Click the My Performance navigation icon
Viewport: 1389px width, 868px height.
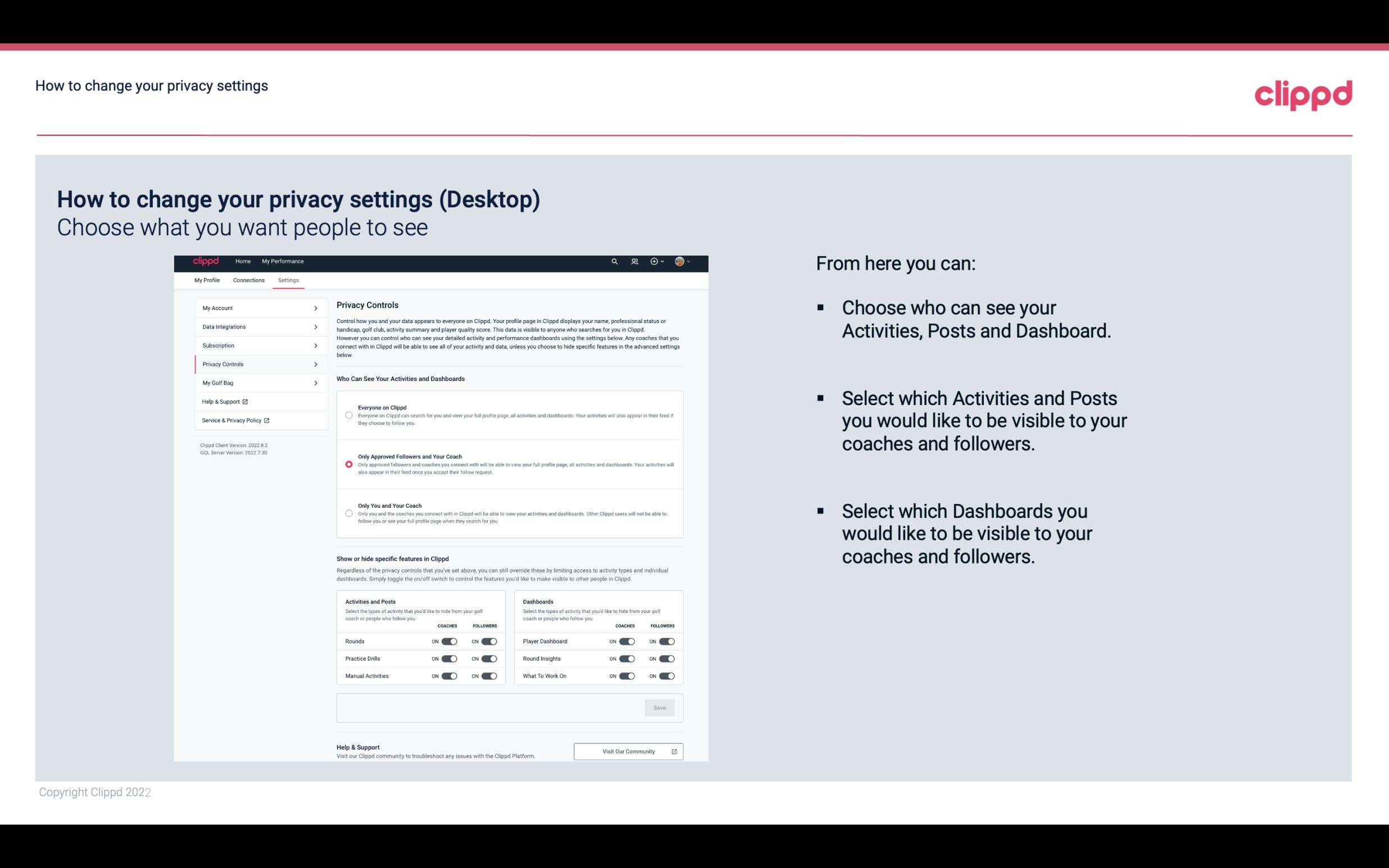click(x=283, y=262)
